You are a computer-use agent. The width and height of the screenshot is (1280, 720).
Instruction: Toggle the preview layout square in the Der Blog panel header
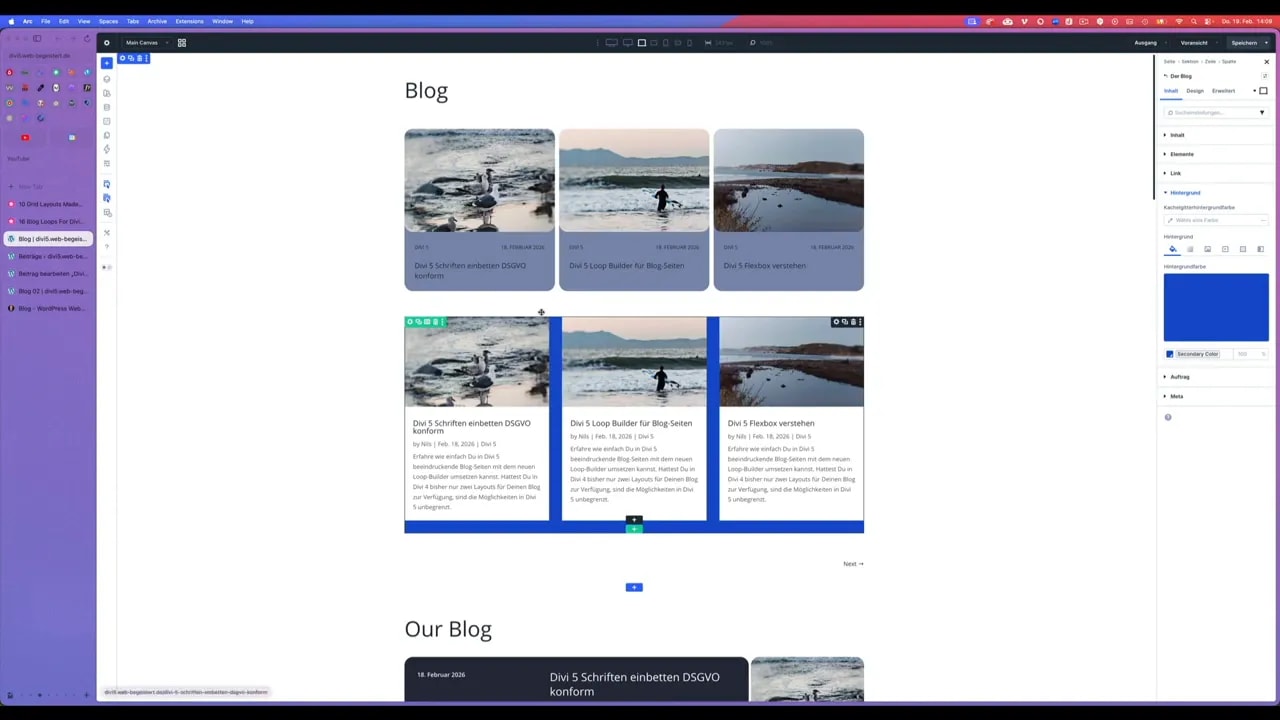[1263, 91]
